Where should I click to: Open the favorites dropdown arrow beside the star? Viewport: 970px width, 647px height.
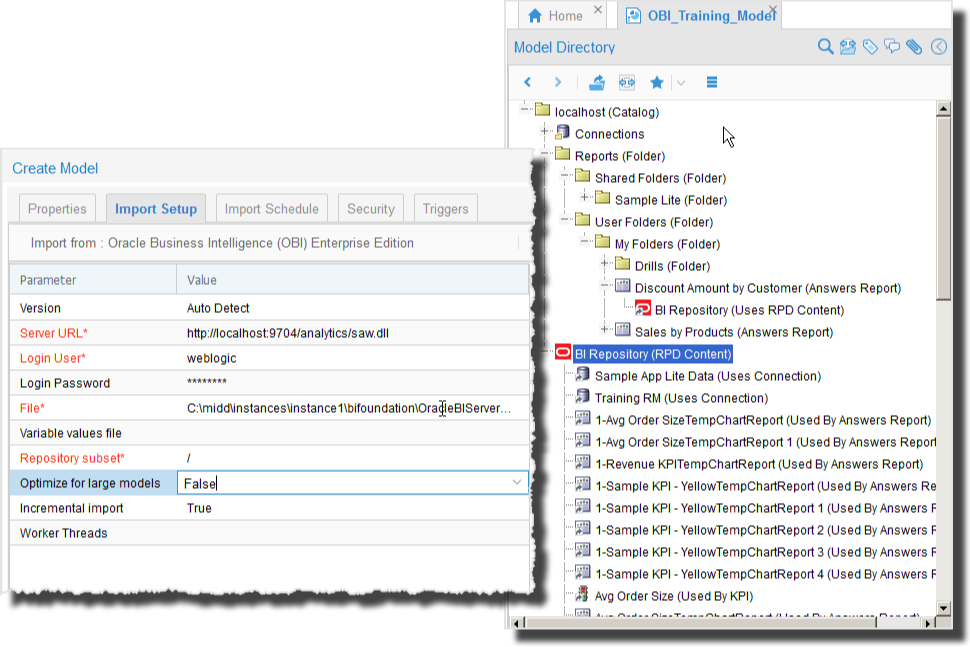[x=681, y=83]
